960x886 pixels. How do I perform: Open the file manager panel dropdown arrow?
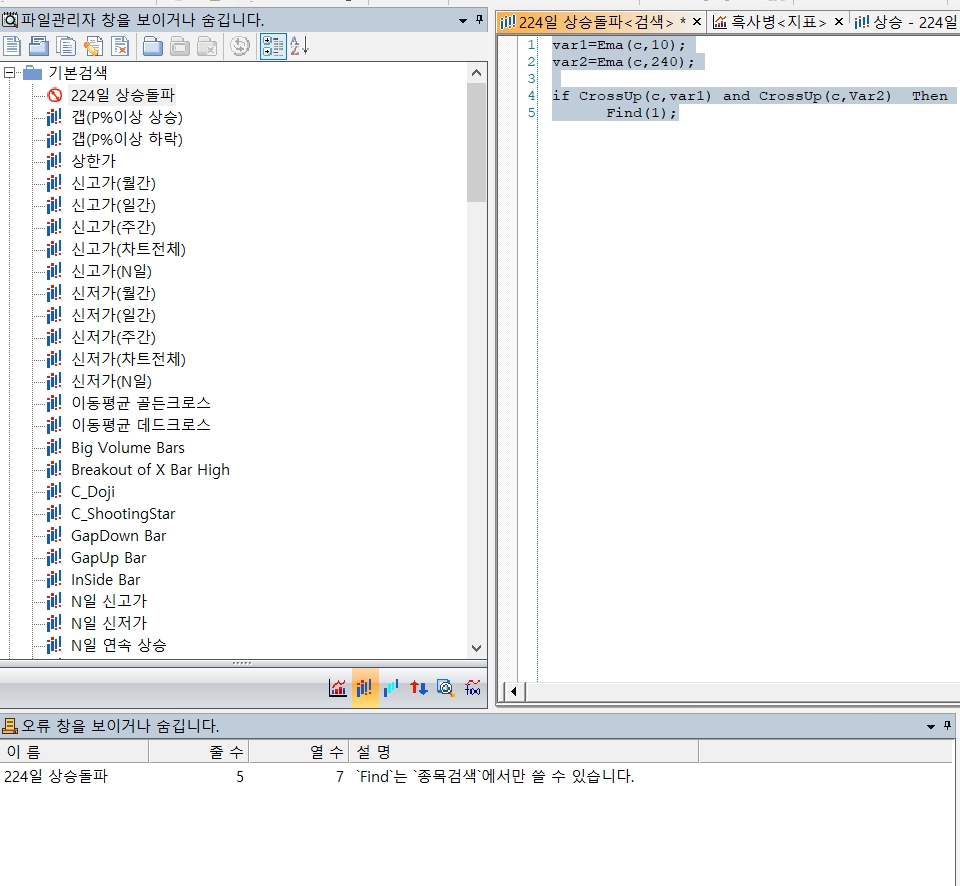point(462,20)
